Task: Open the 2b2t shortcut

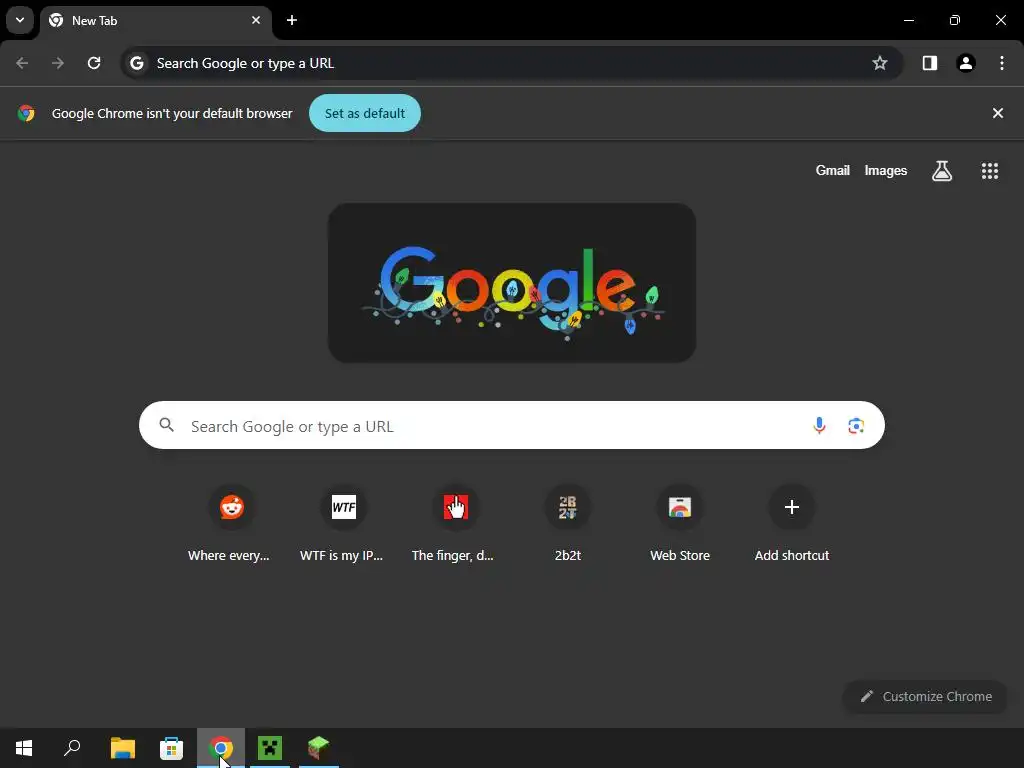Action: point(568,522)
